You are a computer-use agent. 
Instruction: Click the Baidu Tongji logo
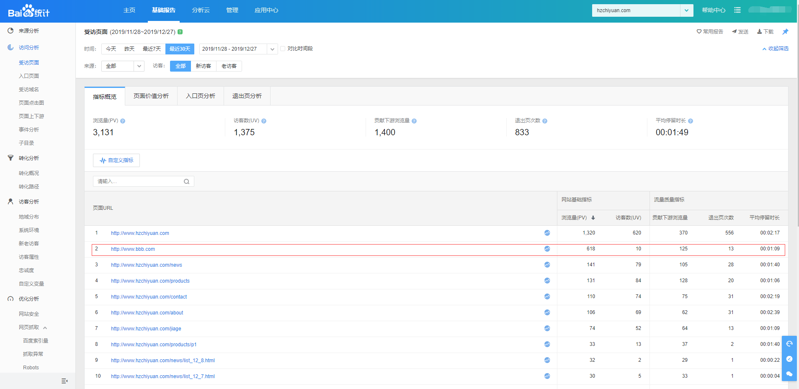[29, 10]
